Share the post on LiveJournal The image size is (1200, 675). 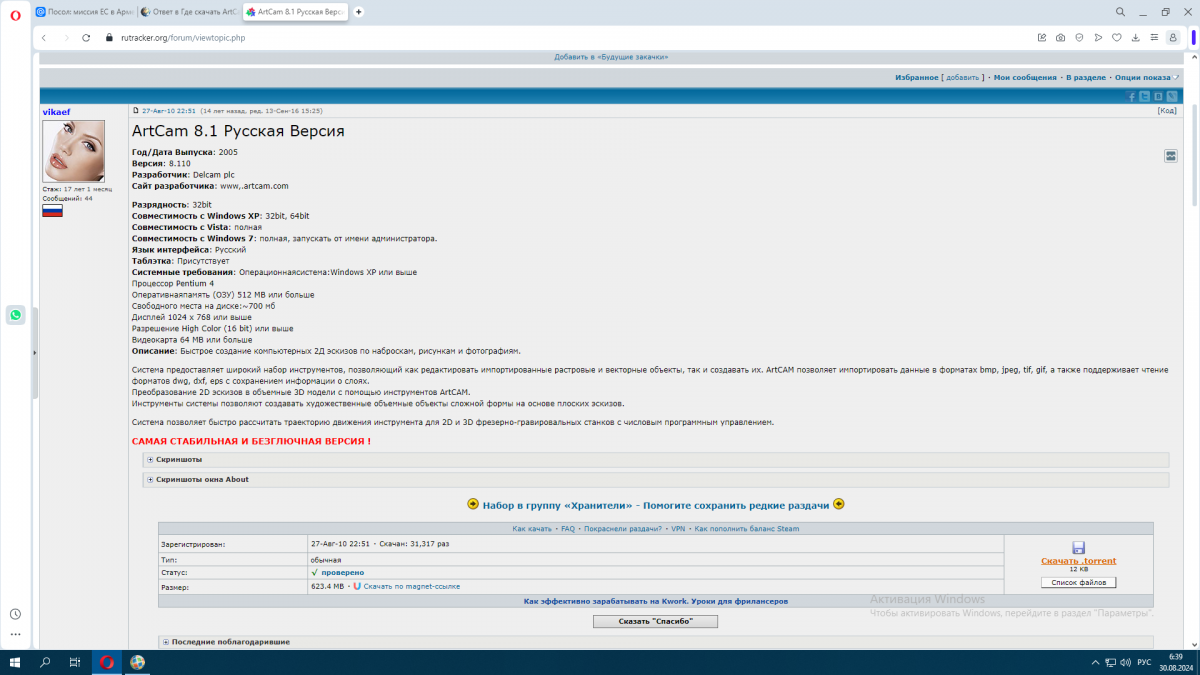point(1171,96)
